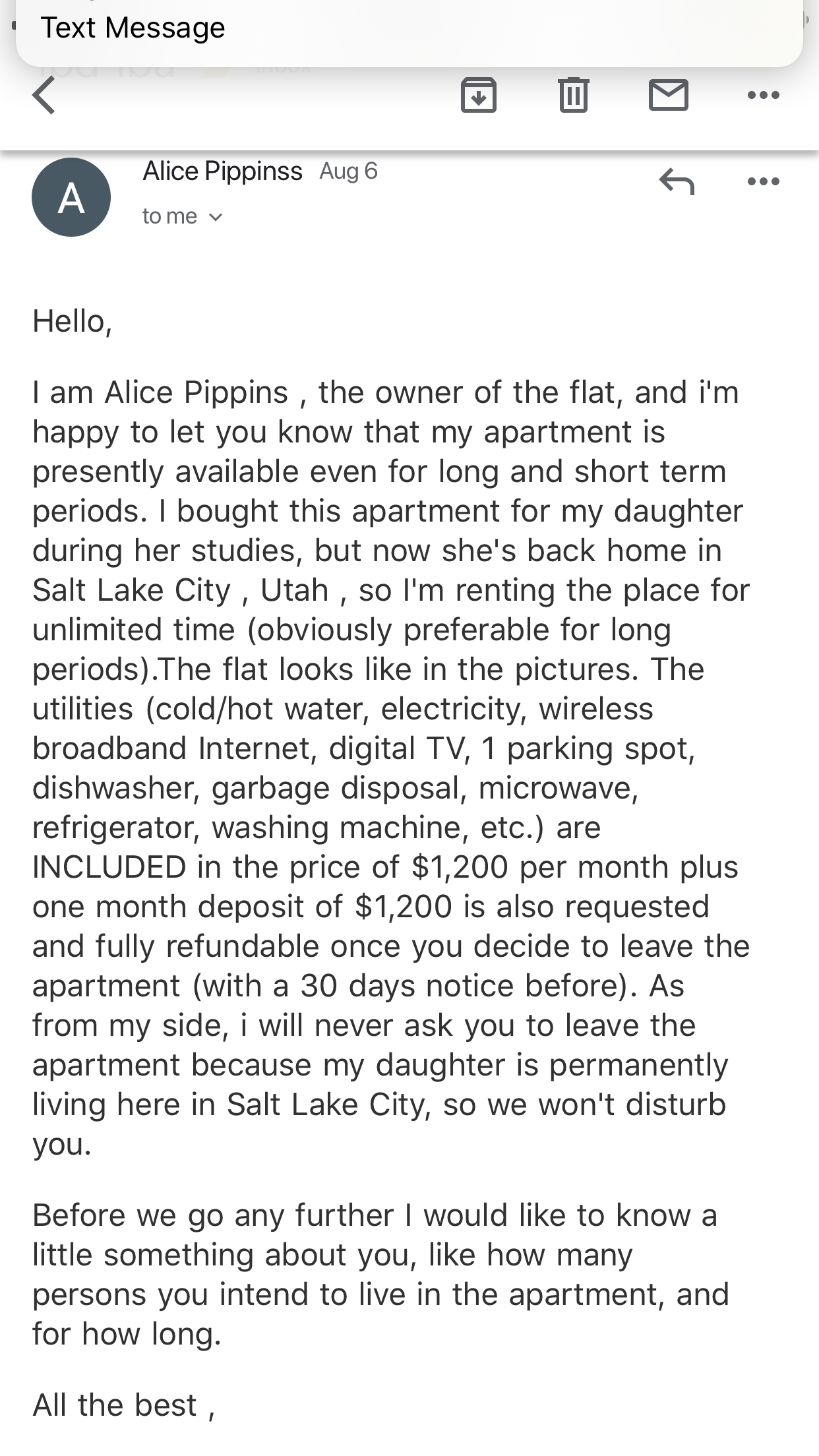Tap the "to me" recipient label
Screen dimensions: 819x1456
[169, 216]
